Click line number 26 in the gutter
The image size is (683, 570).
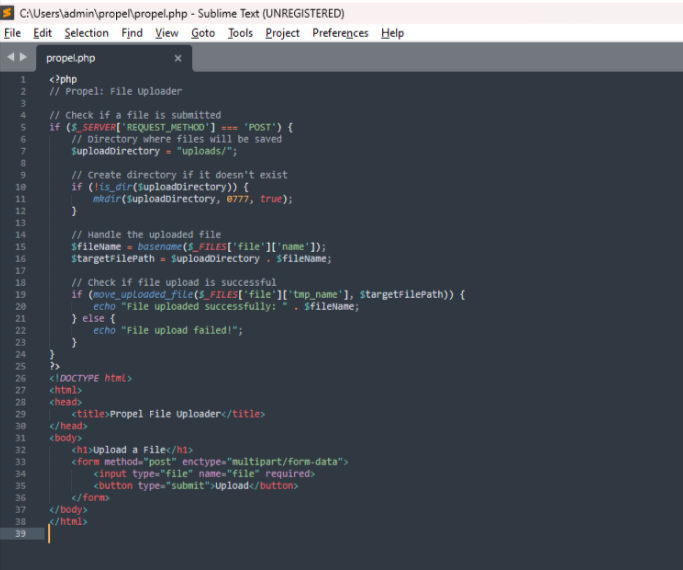point(20,378)
